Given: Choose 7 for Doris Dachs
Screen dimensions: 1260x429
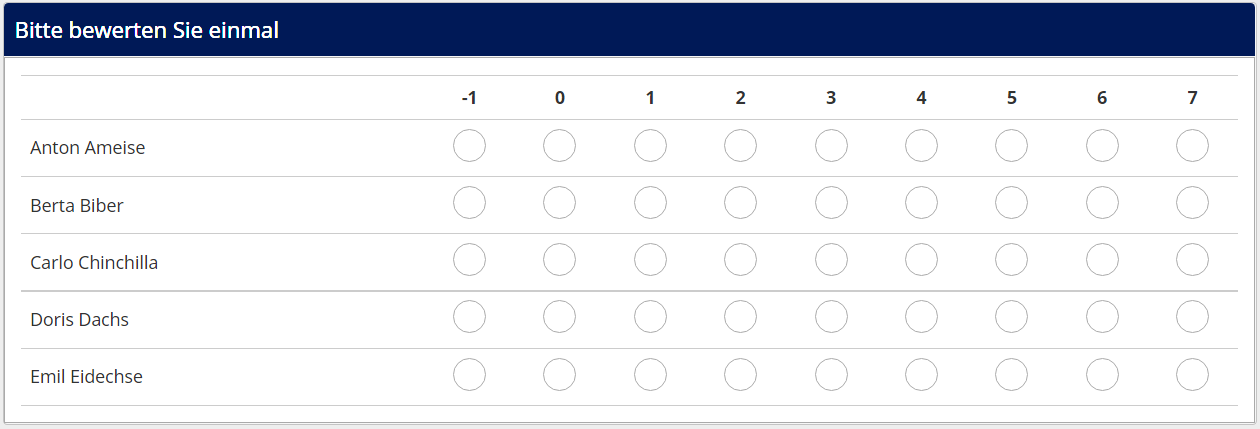Looking at the screenshot, I should (x=1192, y=317).
